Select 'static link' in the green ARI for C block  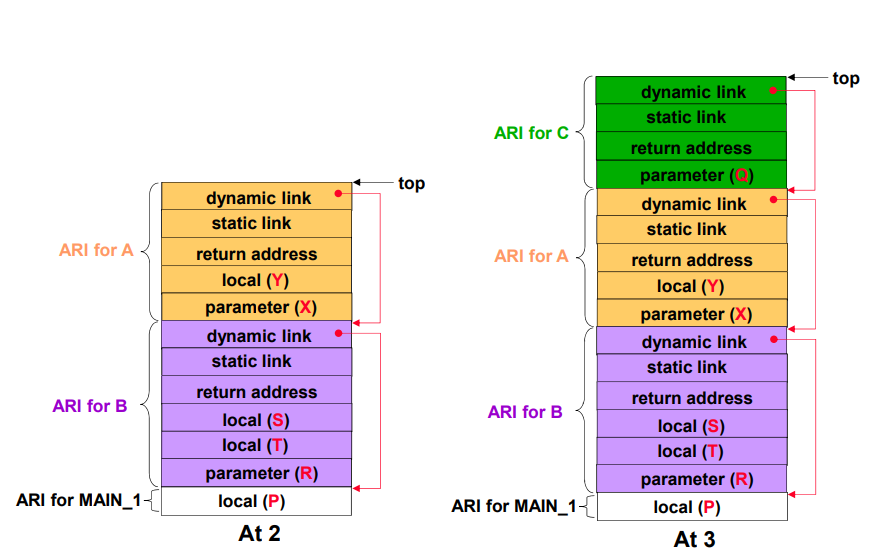tap(691, 117)
